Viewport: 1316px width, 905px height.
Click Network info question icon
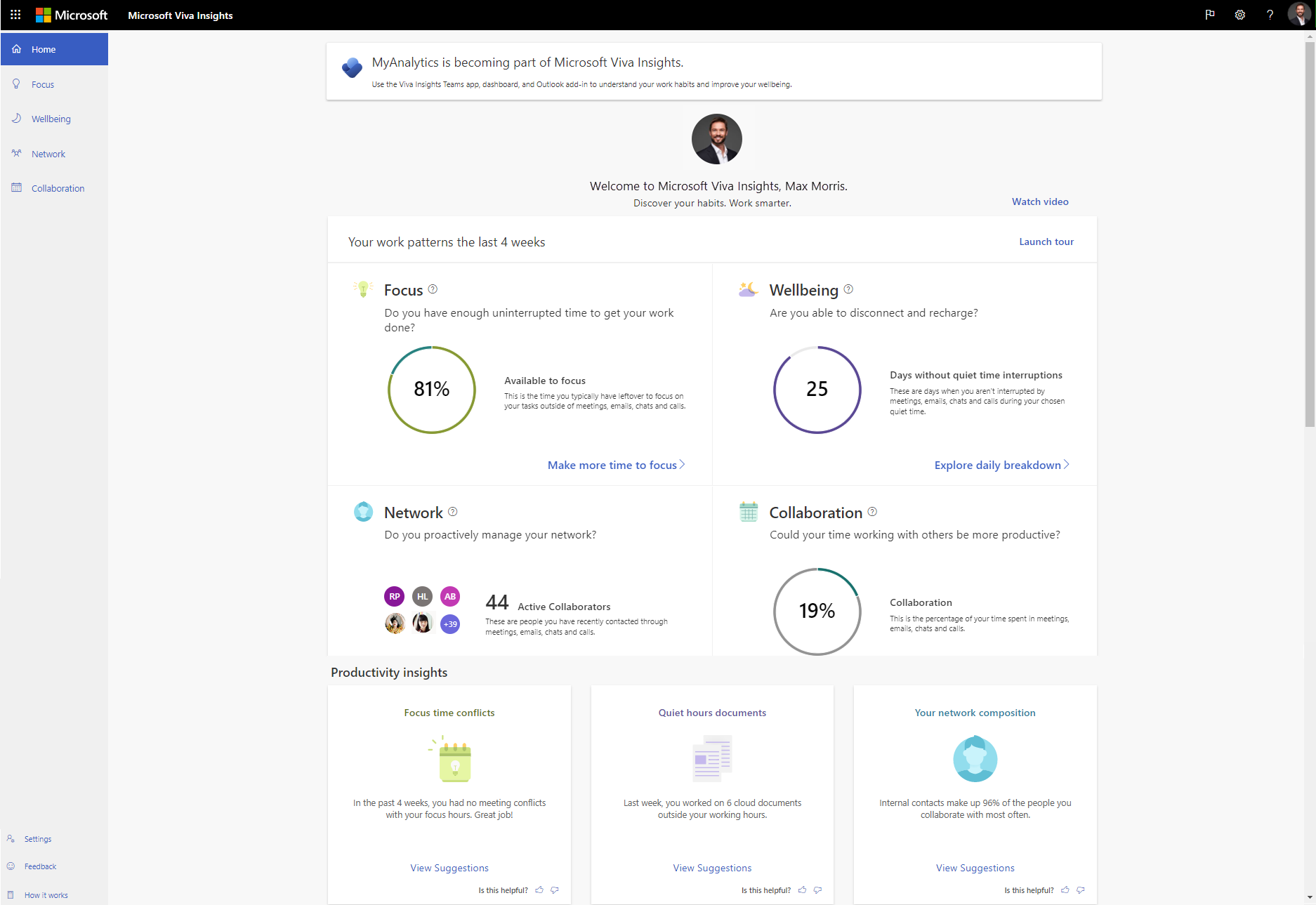452,512
